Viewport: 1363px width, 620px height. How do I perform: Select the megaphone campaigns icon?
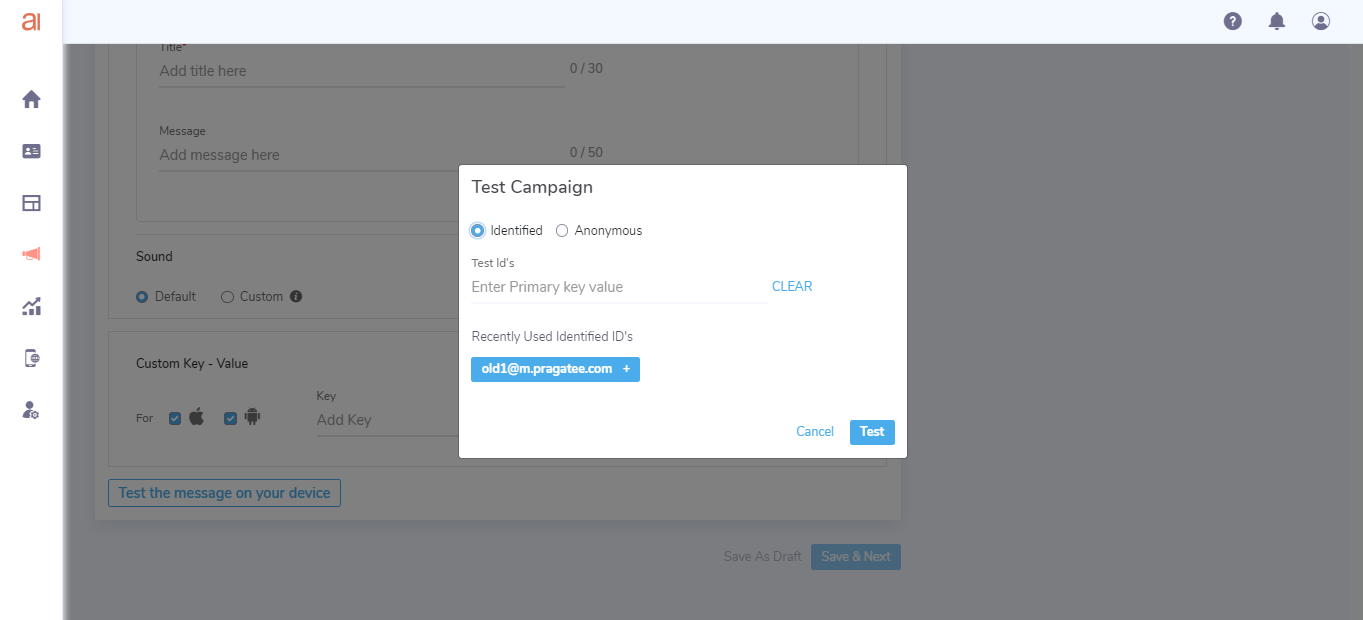point(31,254)
